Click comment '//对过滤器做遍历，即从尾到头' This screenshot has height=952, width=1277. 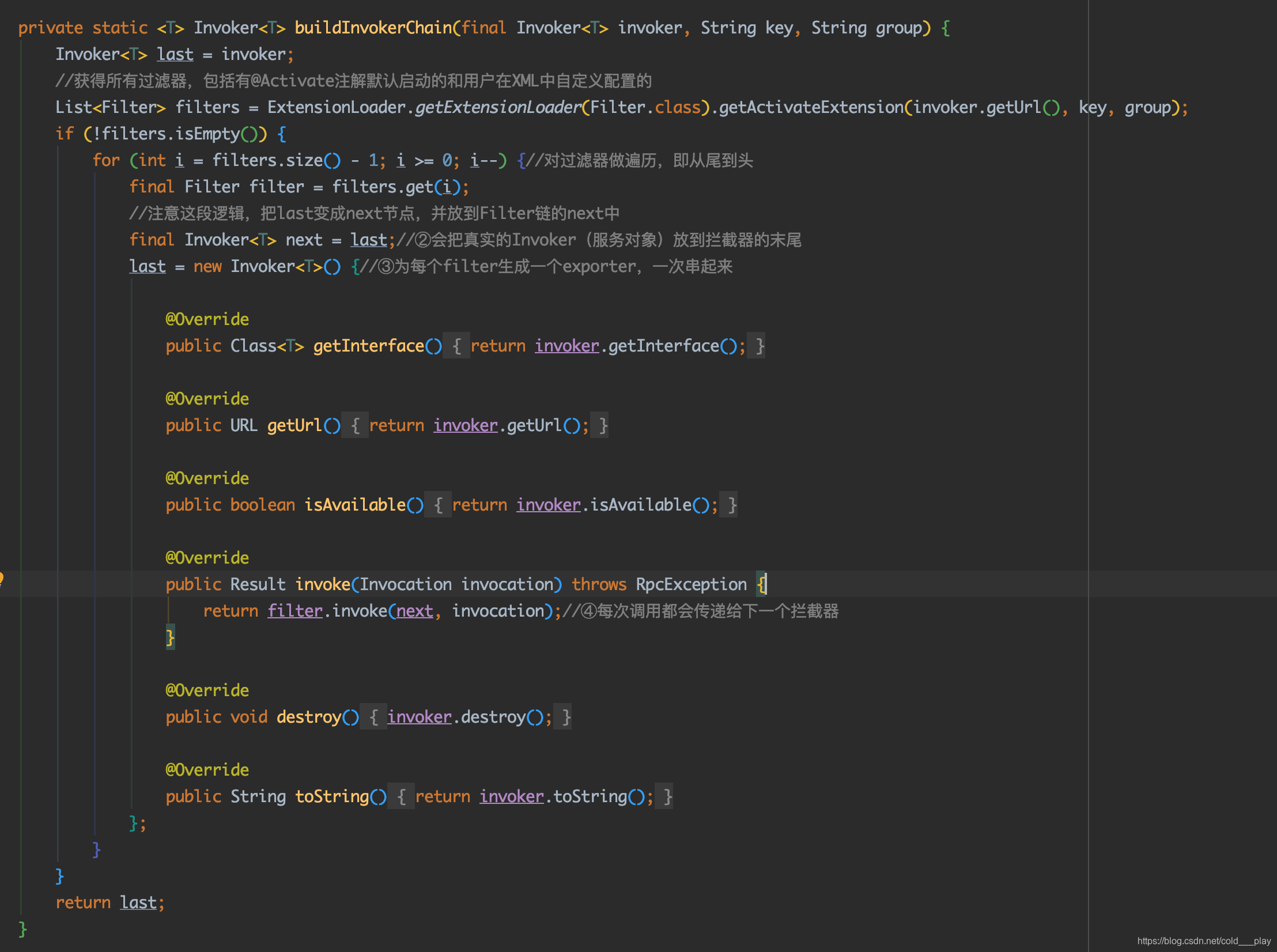point(640,160)
